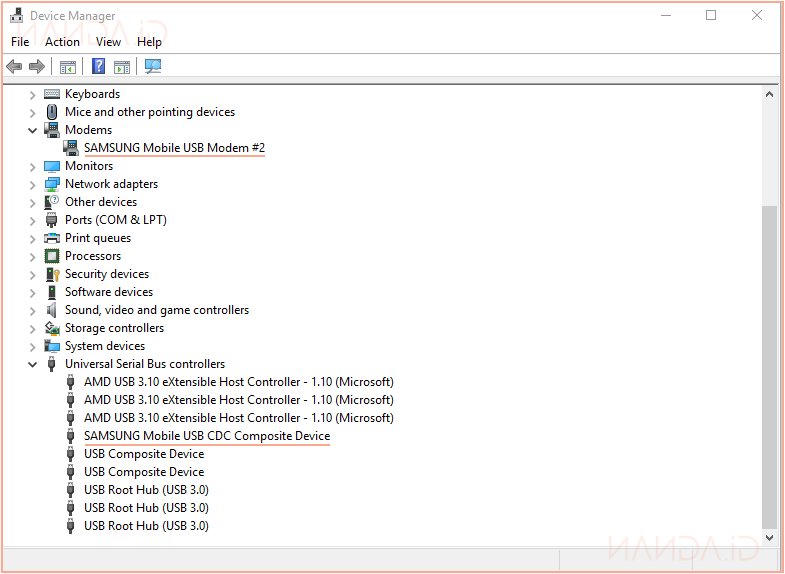Click the Forward arrow toolbar icon

tap(37, 67)
